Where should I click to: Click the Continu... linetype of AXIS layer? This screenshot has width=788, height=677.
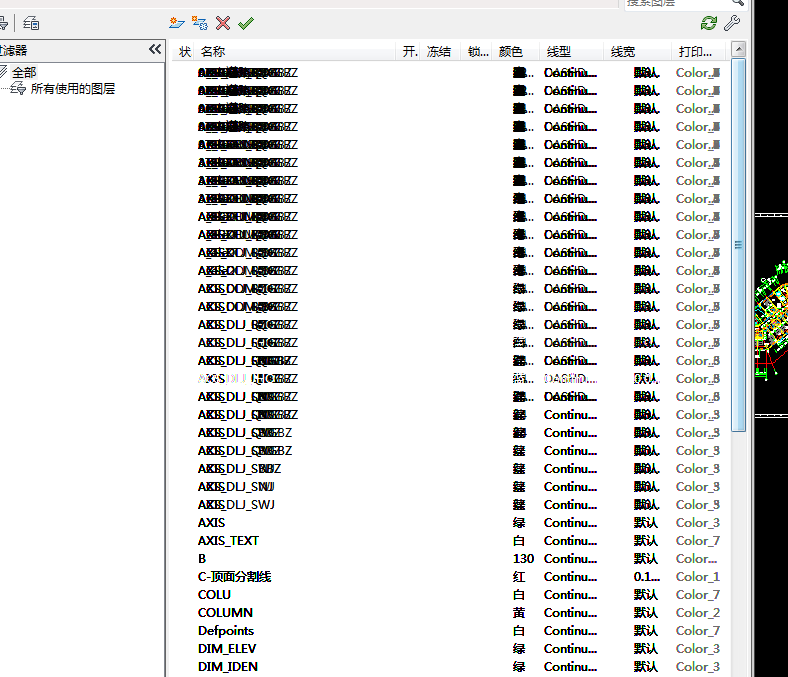click(570, 523)
